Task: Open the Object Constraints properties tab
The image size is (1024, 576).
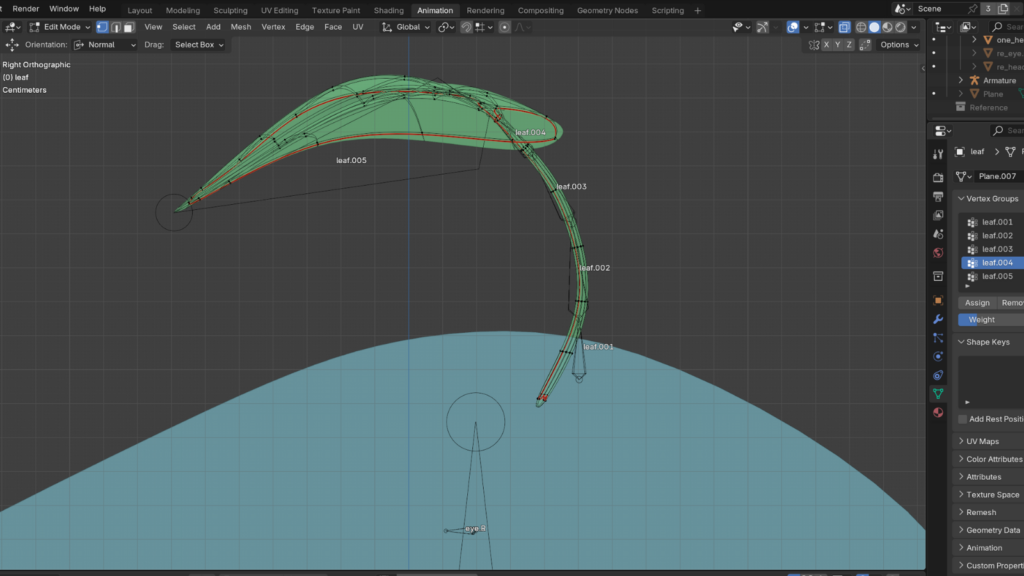Action: (938, 375)
